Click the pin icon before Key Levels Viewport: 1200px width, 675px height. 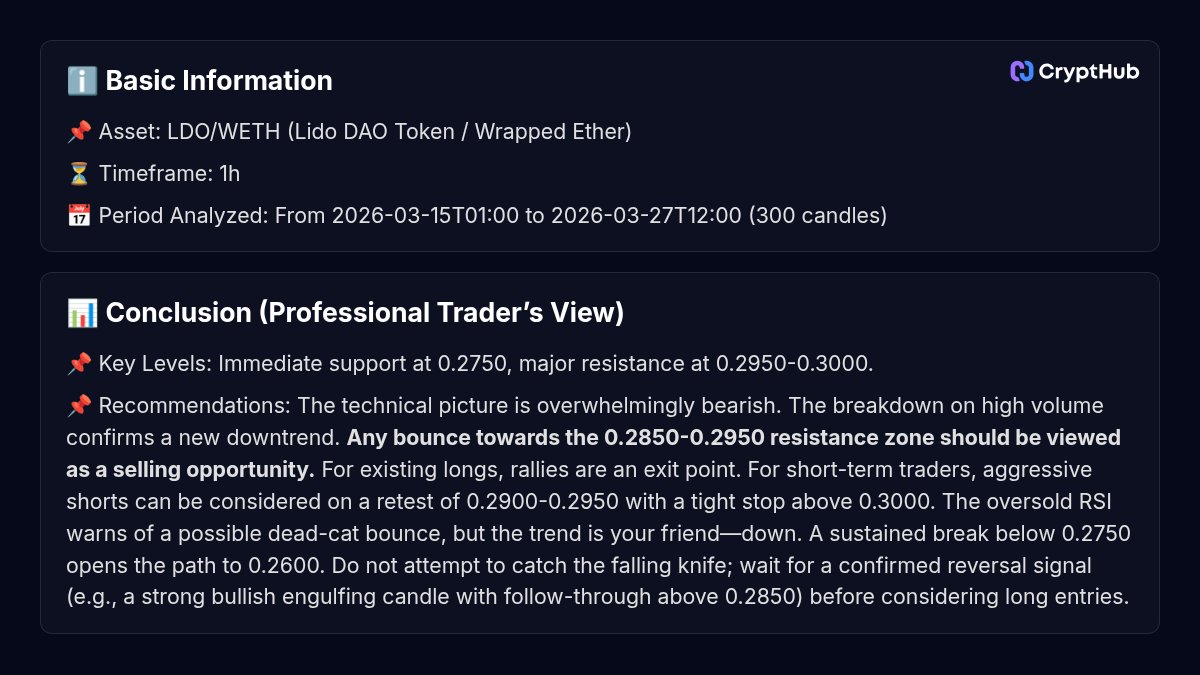click(79, 364)
